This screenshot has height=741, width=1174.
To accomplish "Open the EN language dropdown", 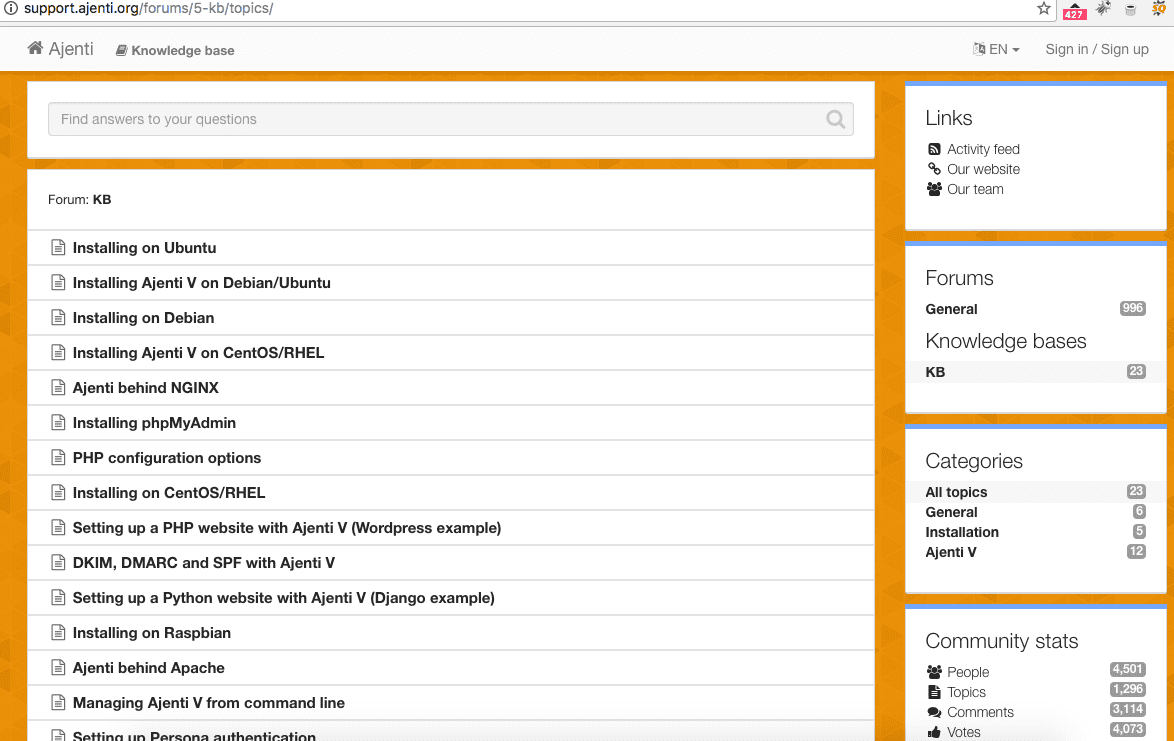I will pyautogui.click(x=996, y=49).
